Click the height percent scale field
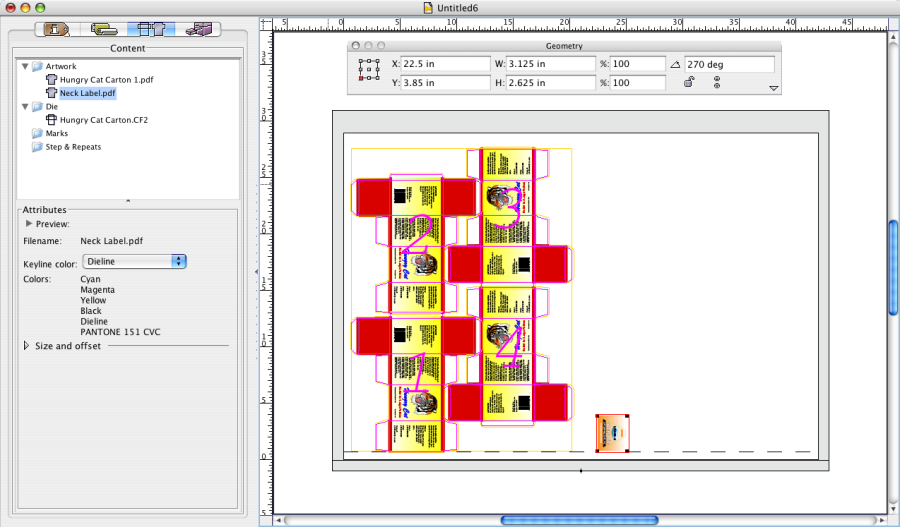Viewport: 900px width, 527px height. click(637, 83)
